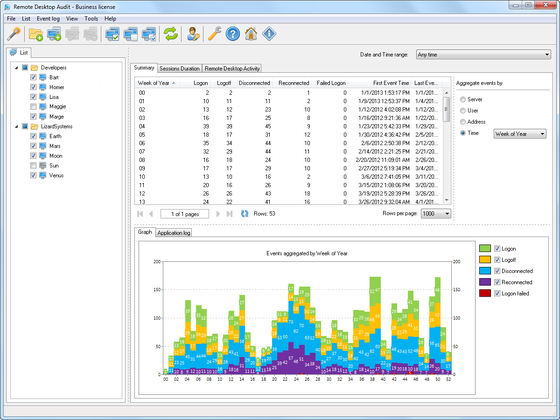Open the Week of Year time dropdown
560x420 pixels.
click(520, 134)
